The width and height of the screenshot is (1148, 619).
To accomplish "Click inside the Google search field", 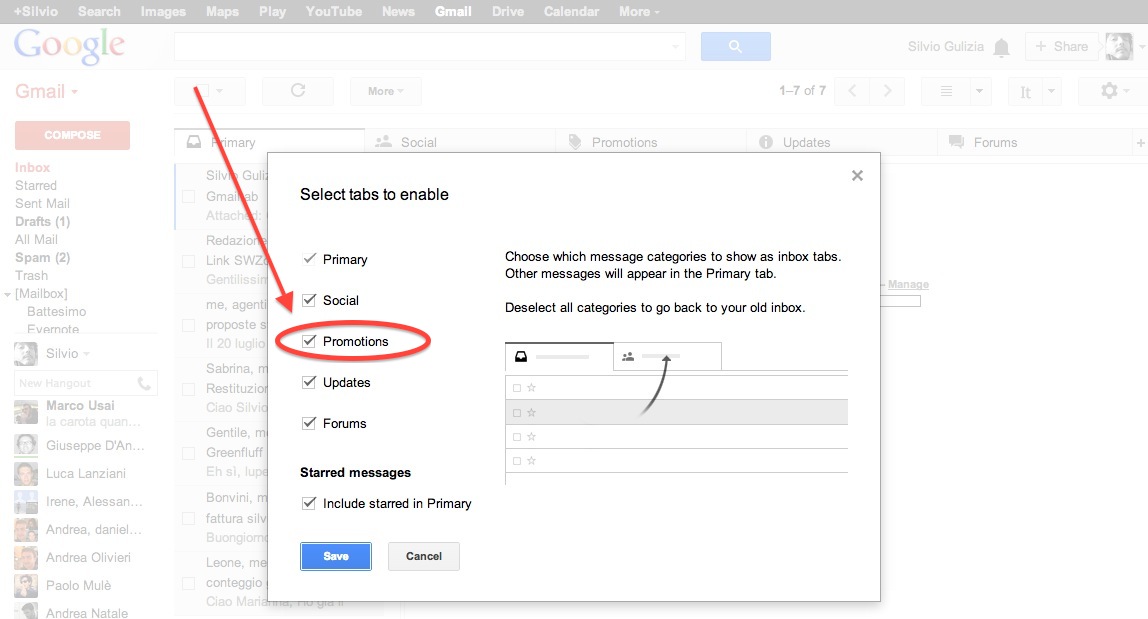I will [x=420, y=46].
